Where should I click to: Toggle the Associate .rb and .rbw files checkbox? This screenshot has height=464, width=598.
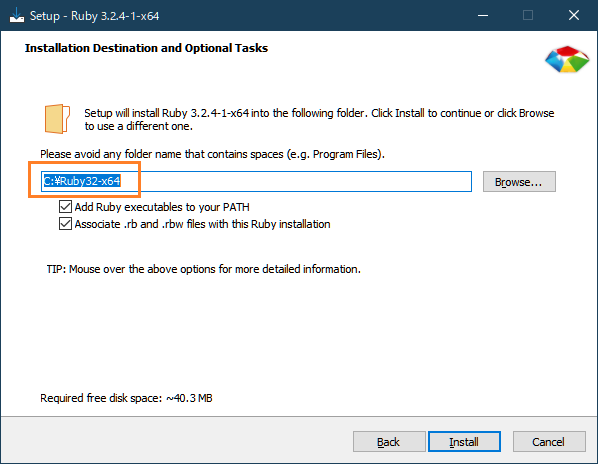pyautogui.click(x=65, y=224)
